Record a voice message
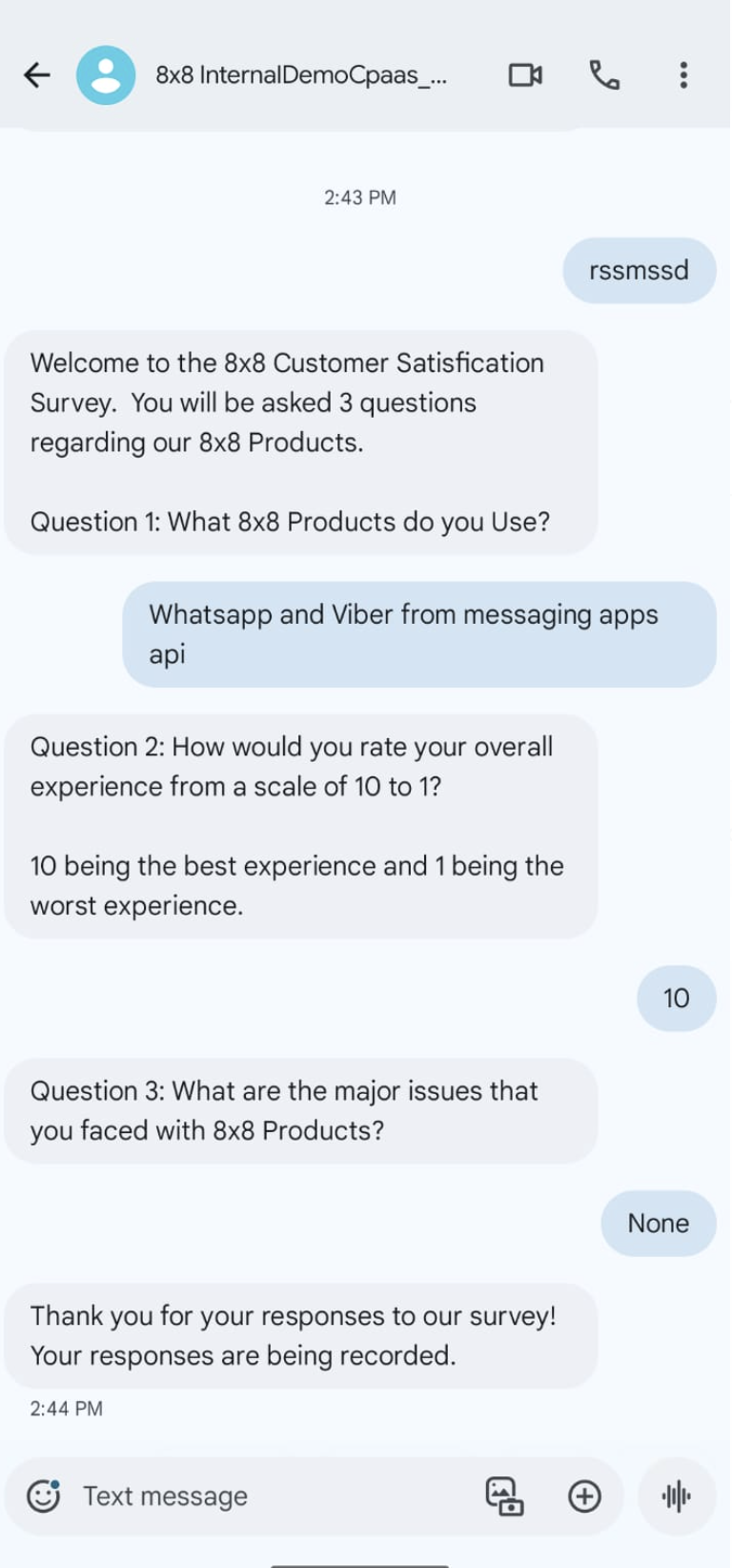The width and height of the screenshot is (732, 1568). click(677, 1496)
